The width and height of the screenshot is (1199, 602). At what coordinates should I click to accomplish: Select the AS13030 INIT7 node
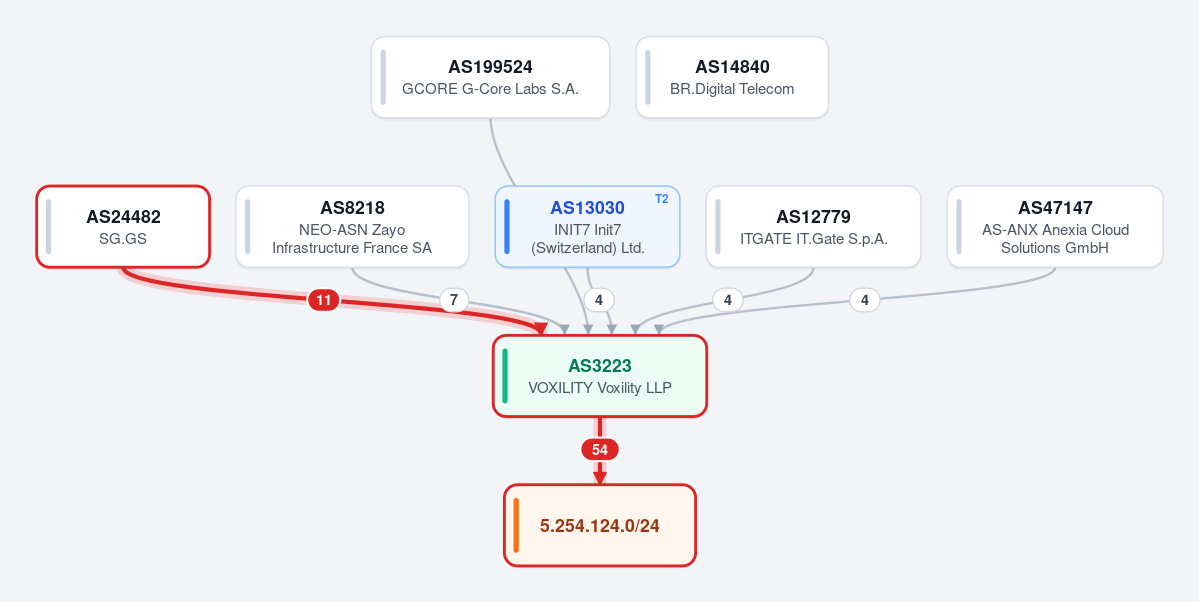click(x=587, y=226)
